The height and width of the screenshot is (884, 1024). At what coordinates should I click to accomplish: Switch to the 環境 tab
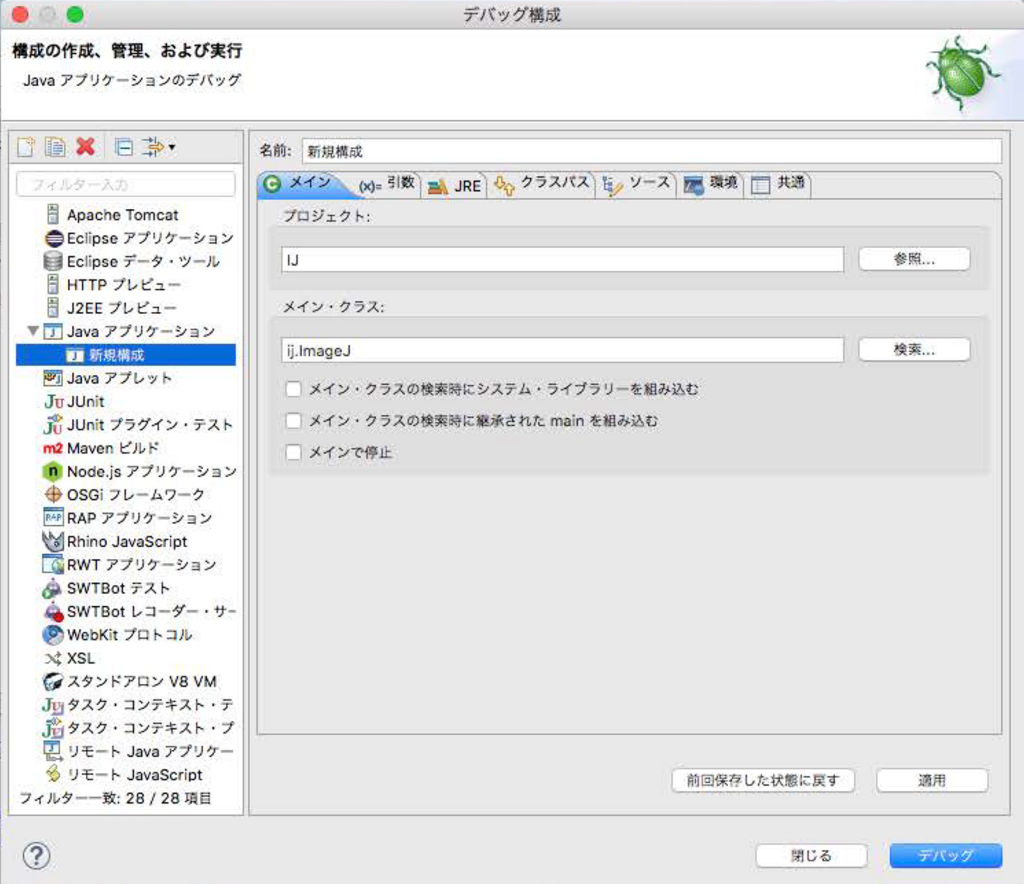[711, 183]
